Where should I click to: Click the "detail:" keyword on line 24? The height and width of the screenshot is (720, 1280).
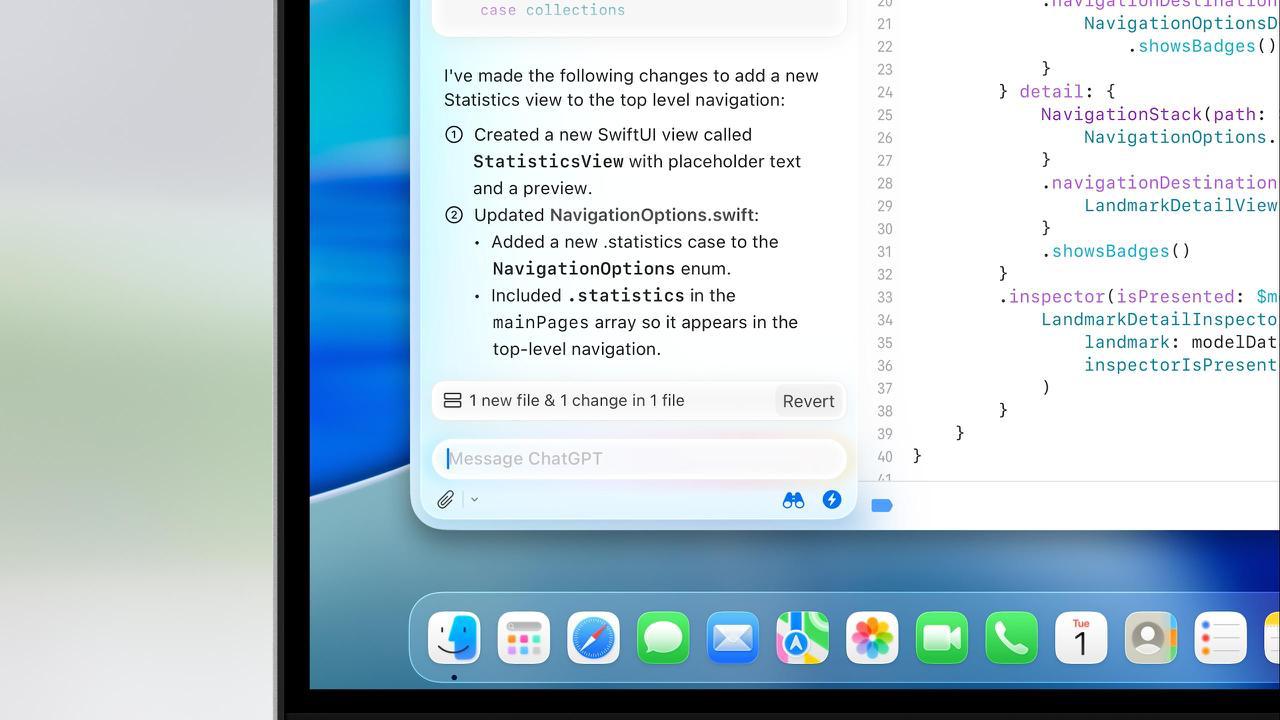pos(1056,92)
